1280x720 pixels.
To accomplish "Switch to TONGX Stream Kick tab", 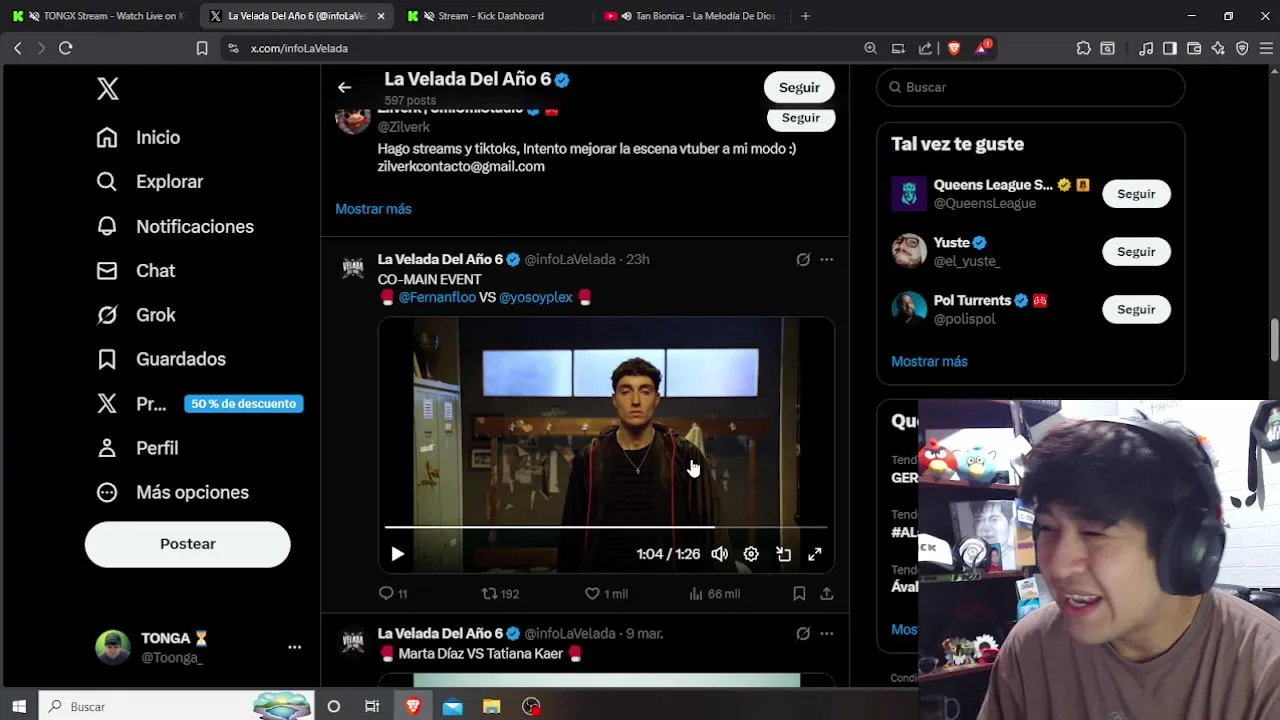I will point(97,16).
